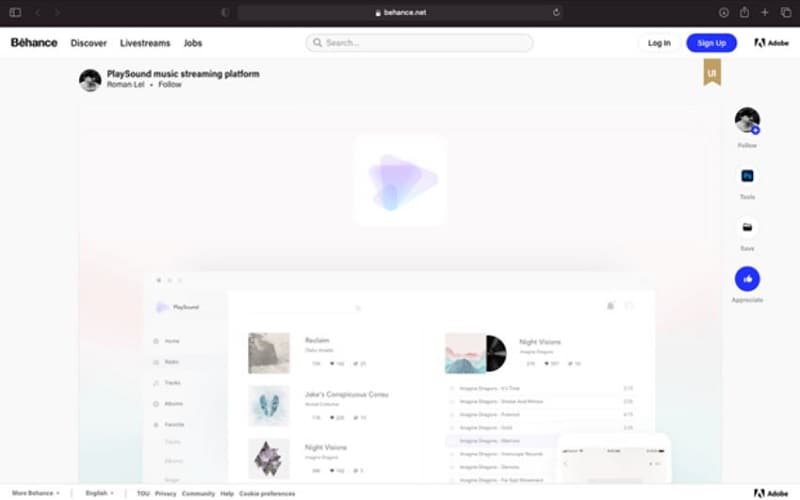Appreciate the project with thumbs-up button
Image resolution: width=800 pixels, height=500 pixels.
[747, 279]
